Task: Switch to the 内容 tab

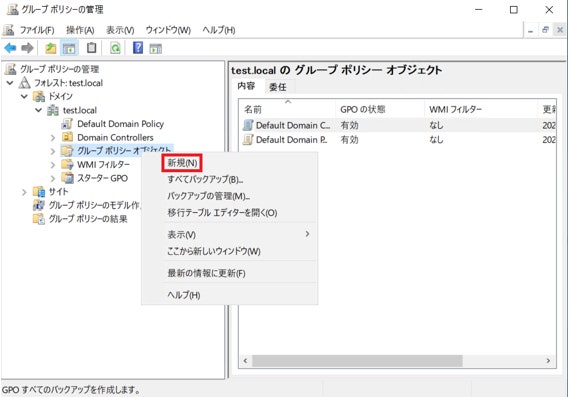Action: tap(246, 86)
